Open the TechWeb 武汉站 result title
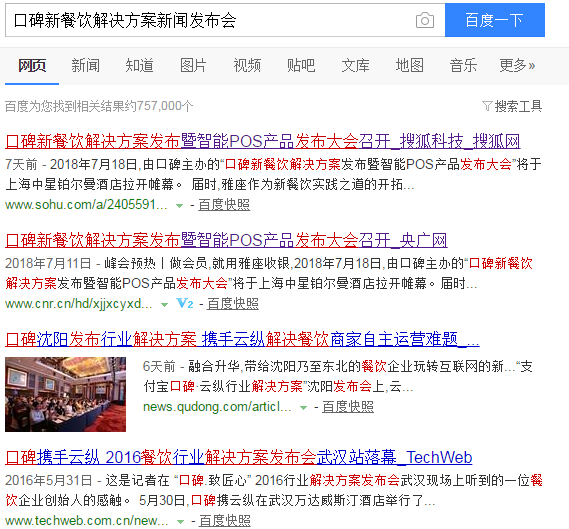Image resolution: width=569 pixels, height=529 pixels. 238,457
